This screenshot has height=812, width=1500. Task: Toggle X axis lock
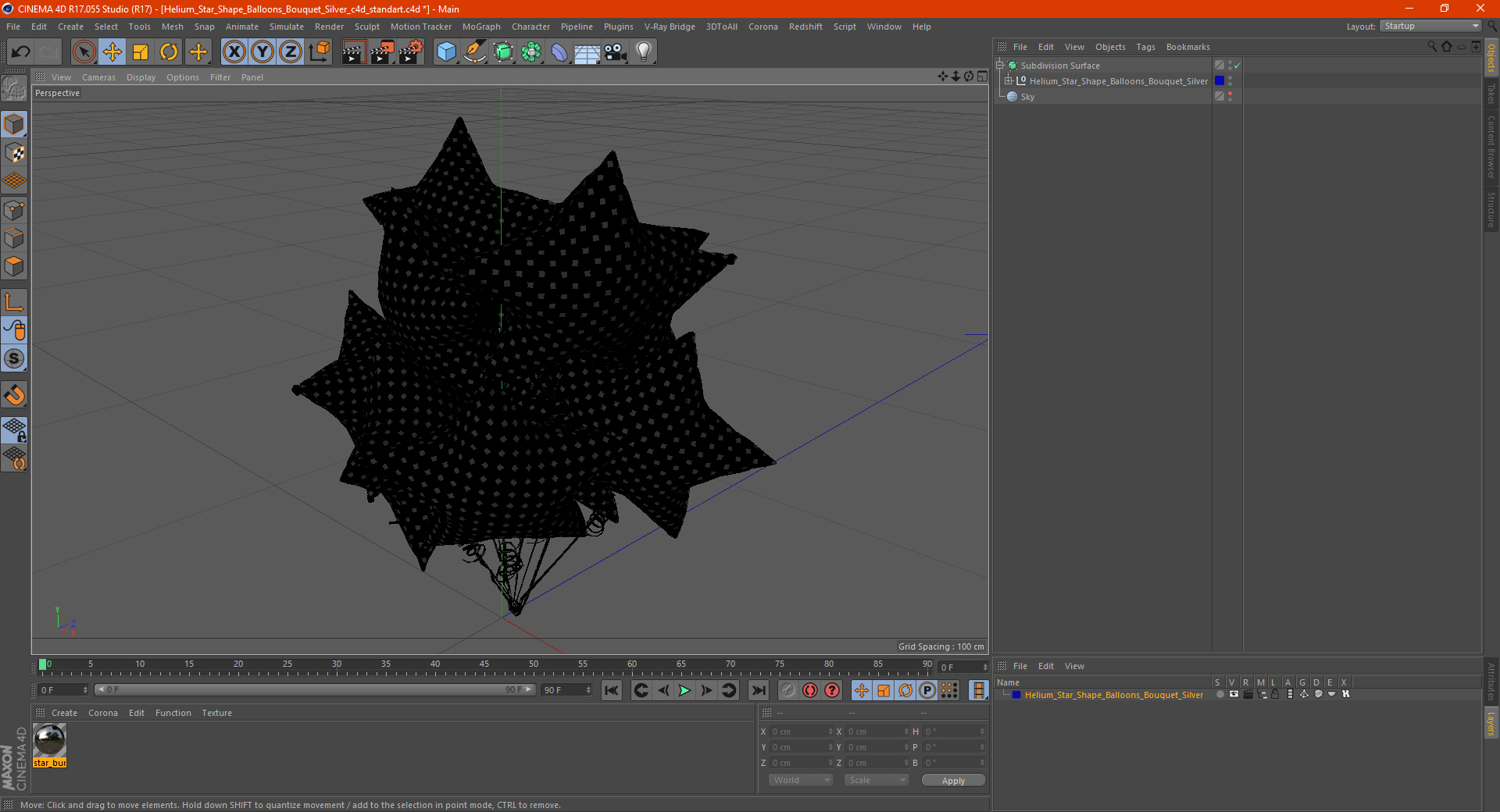coord(234,52)
